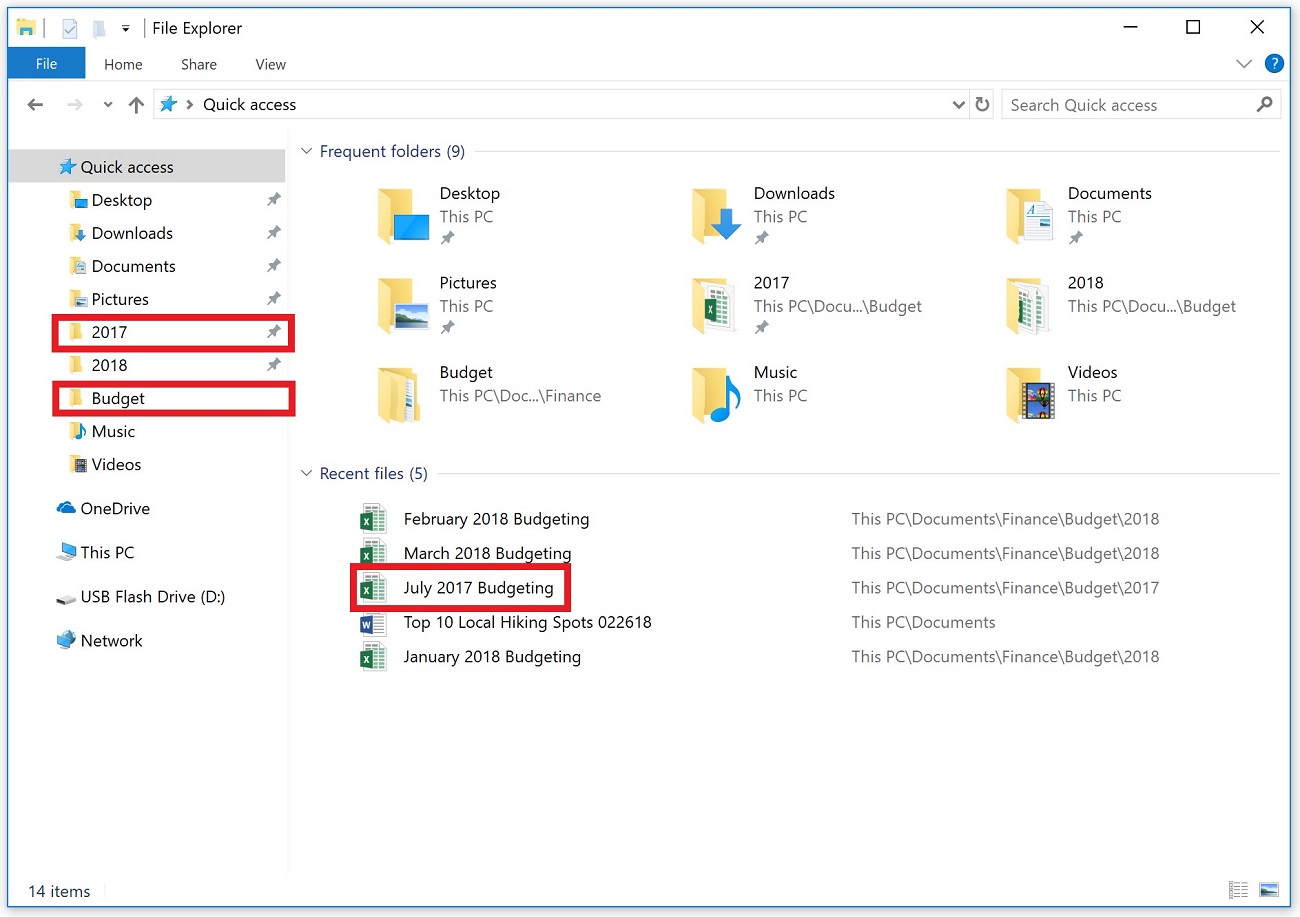Select the OneDrive cloud icon in the sidebar
The width and height of the screenshot is (1300, 917).
tap(66, 508)
